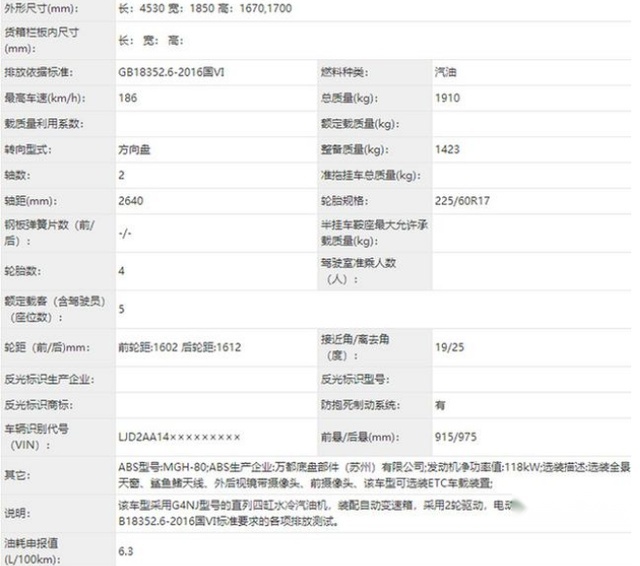
Task: Select the label 反光标识型号:
Action: pos(355,380)
